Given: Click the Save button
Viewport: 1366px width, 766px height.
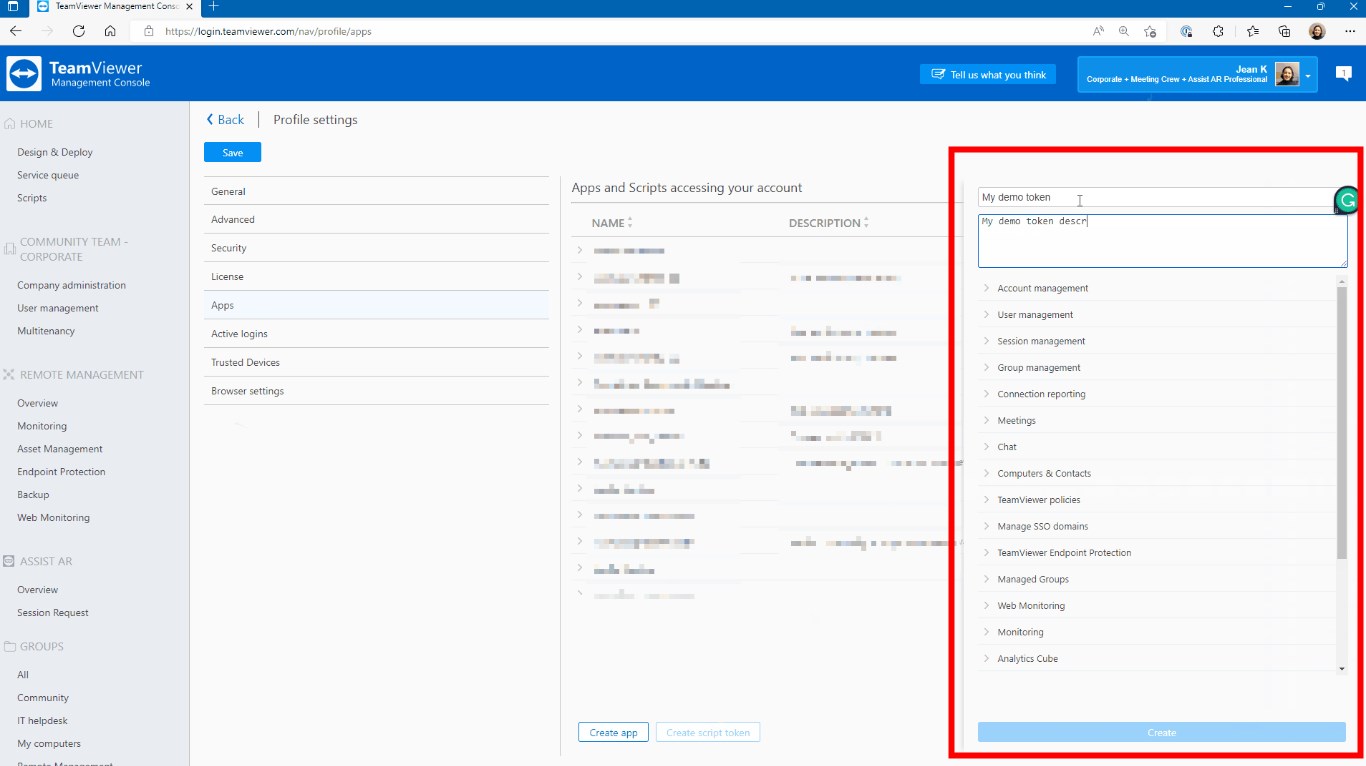Looking at the screenshot, I should [x=232, y=152].
